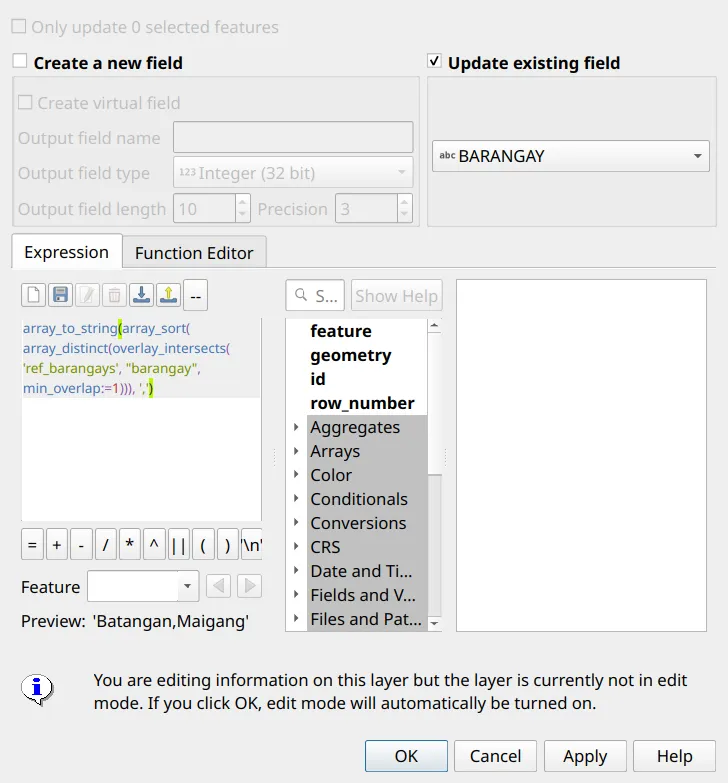Screen dimensions: 728x783
Task: Insert the plus operator
Action: coord(57,544)
